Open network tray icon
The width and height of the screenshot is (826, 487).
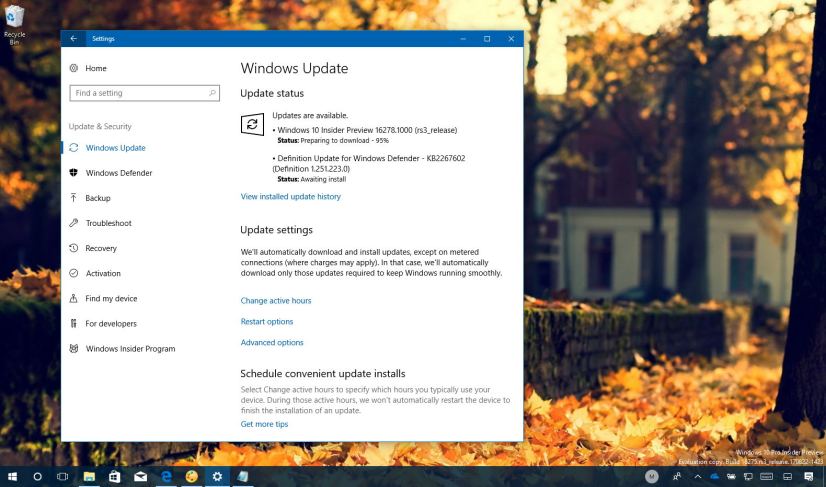tap(748, 476)
